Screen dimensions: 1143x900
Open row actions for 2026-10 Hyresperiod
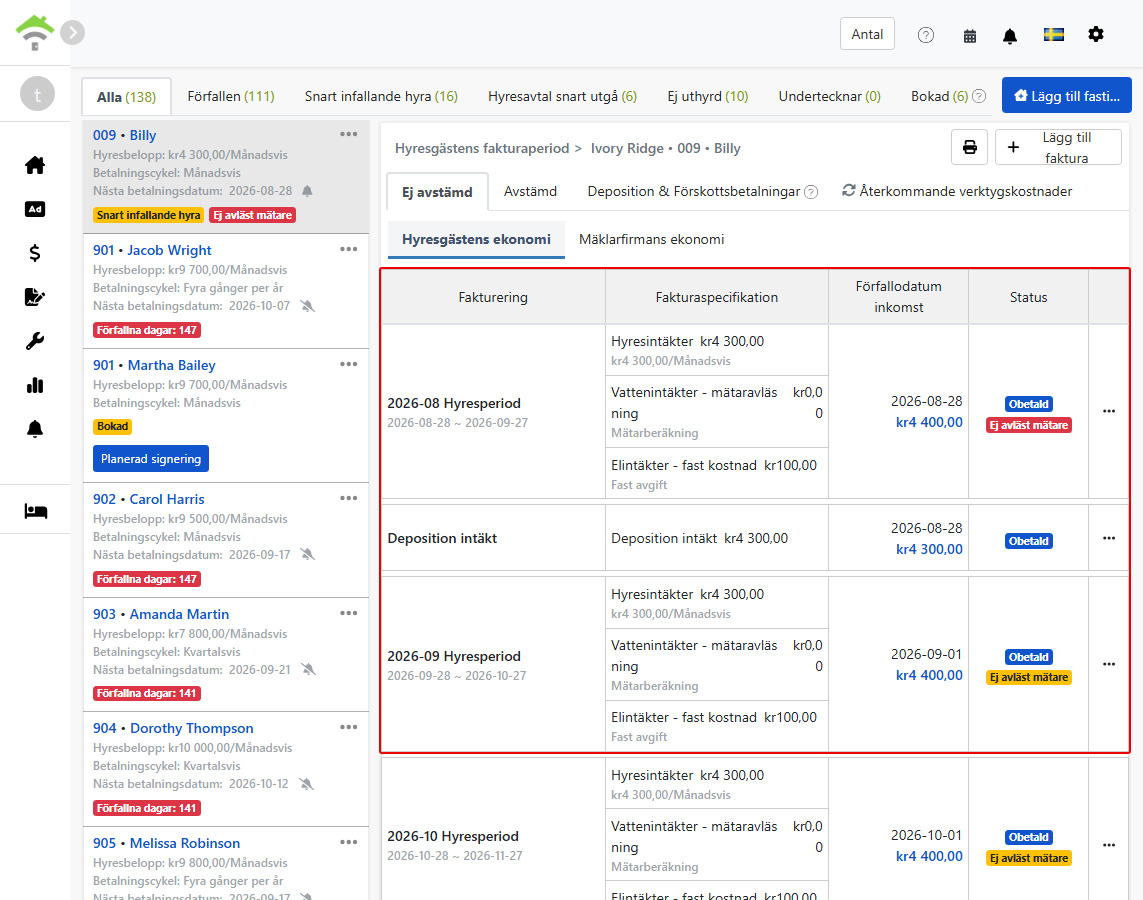coord(1109,845)
